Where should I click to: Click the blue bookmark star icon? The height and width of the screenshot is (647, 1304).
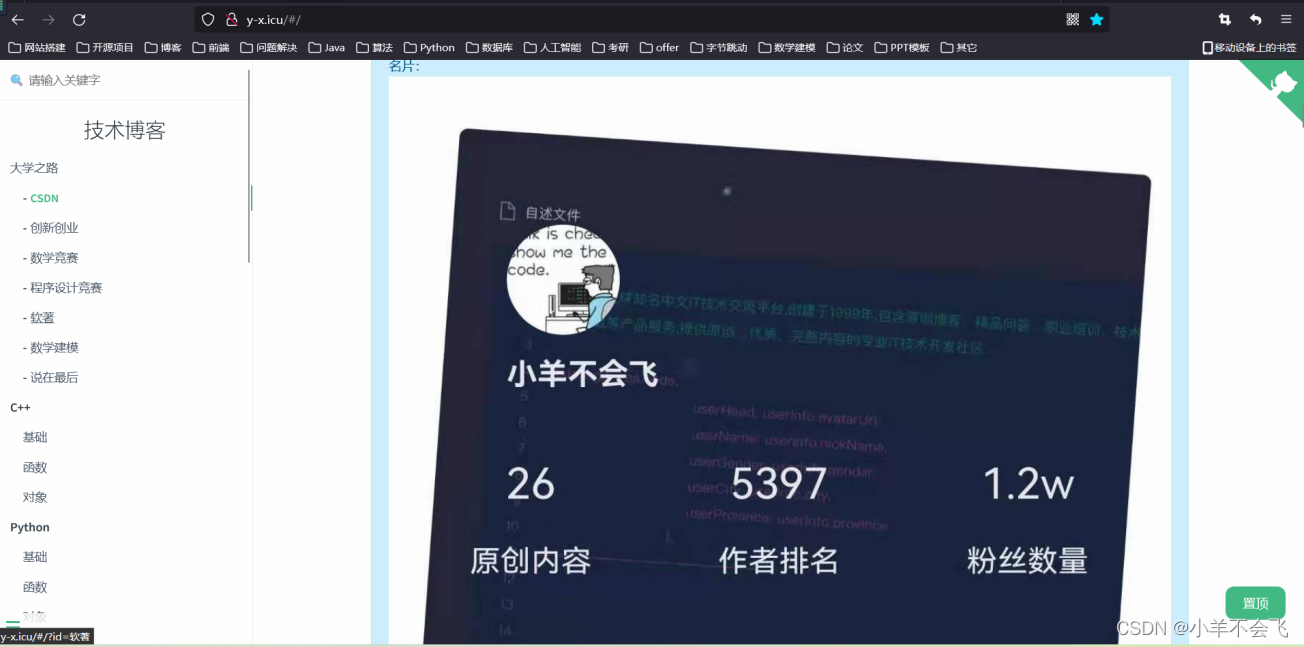[x=1097, y=19]
